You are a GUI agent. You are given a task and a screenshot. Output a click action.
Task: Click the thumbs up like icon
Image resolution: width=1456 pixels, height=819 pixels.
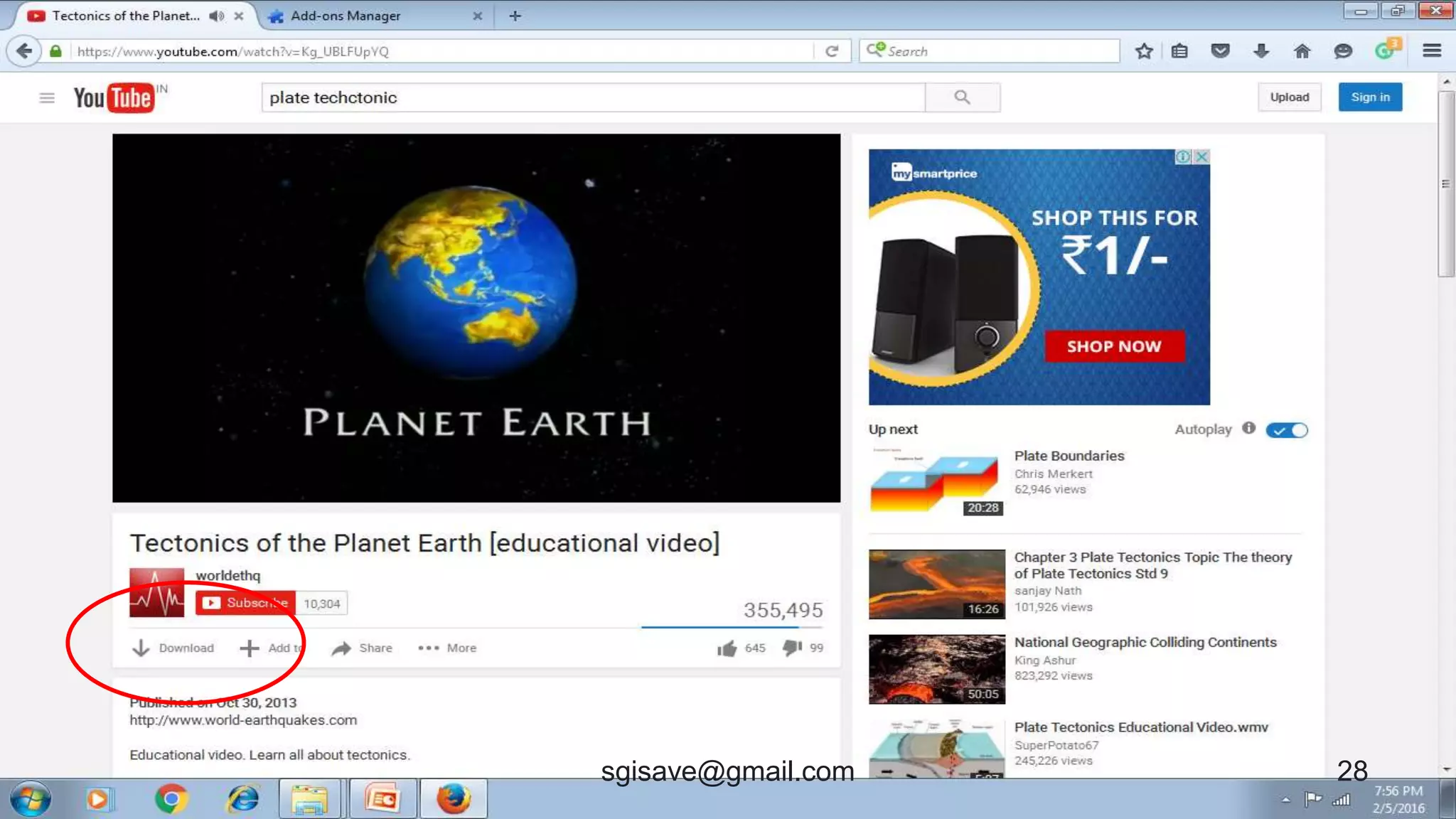pos(727,648)
